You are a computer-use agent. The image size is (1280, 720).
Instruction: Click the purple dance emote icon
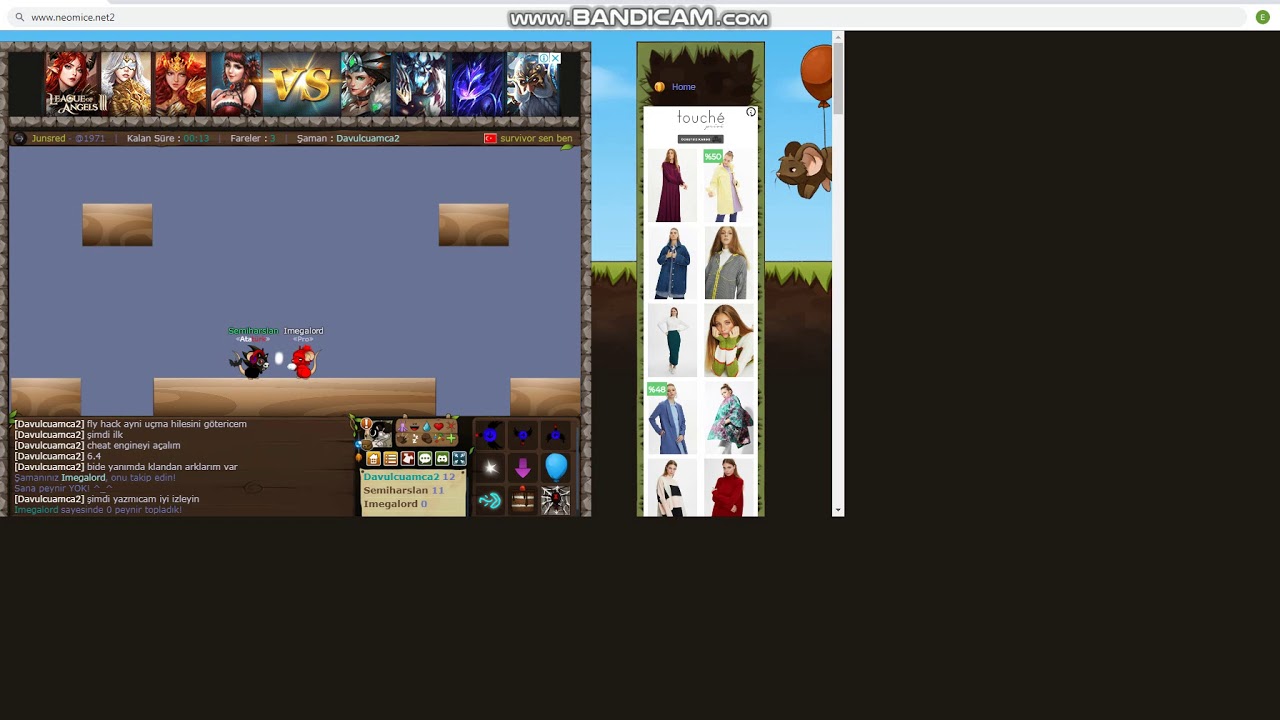[x=403, y=427]
